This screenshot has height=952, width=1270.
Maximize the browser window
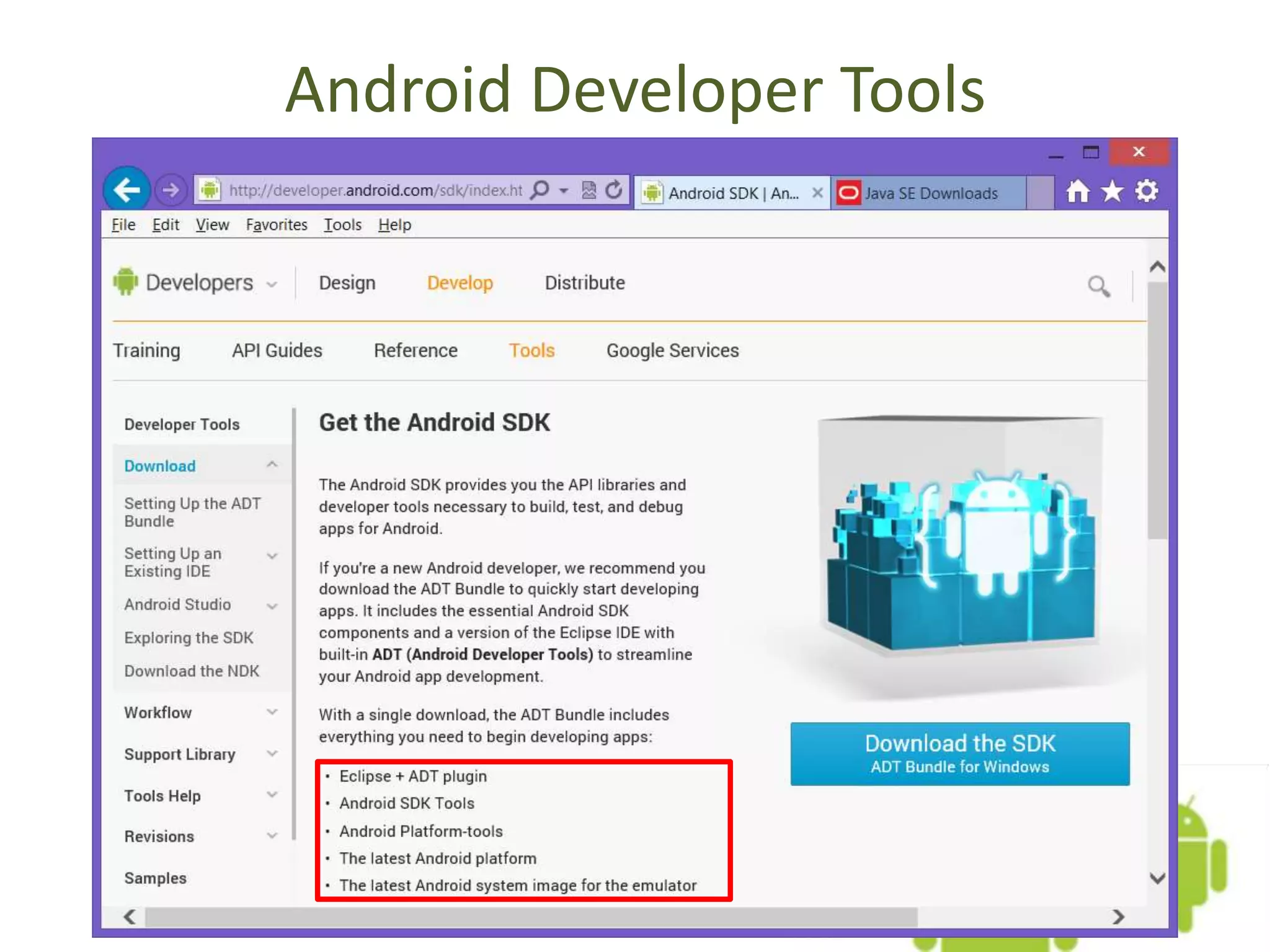click(x=1091, y=152)
